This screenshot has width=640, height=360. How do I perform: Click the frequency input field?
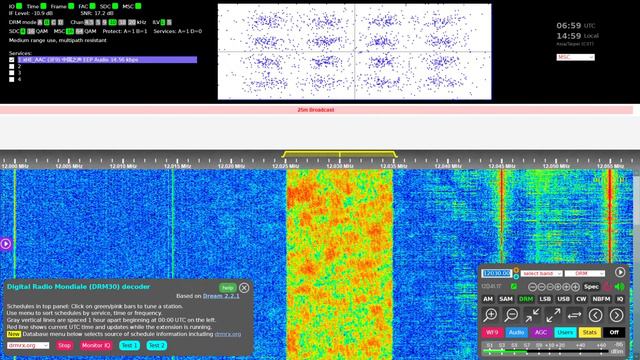pos(496,273)
